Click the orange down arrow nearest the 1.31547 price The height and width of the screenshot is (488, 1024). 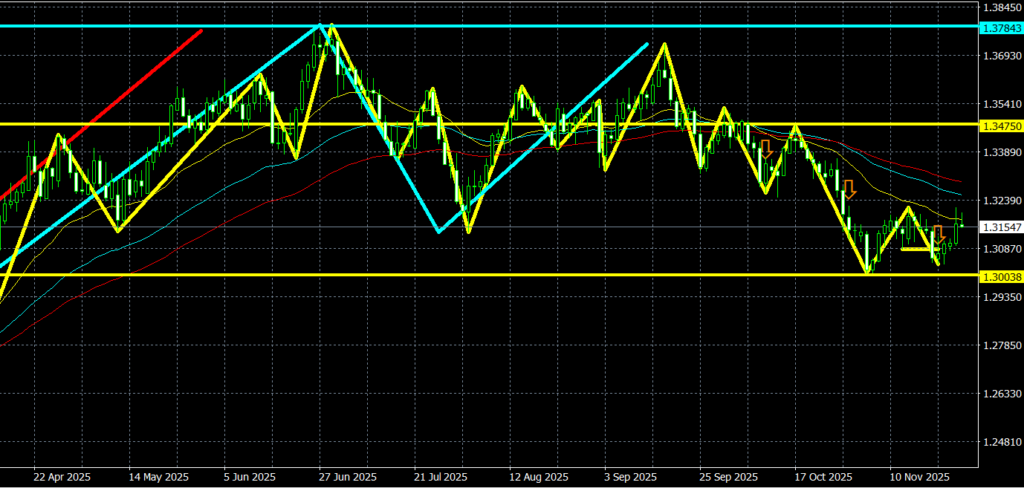pyautogui.click(x=937, y=235)
